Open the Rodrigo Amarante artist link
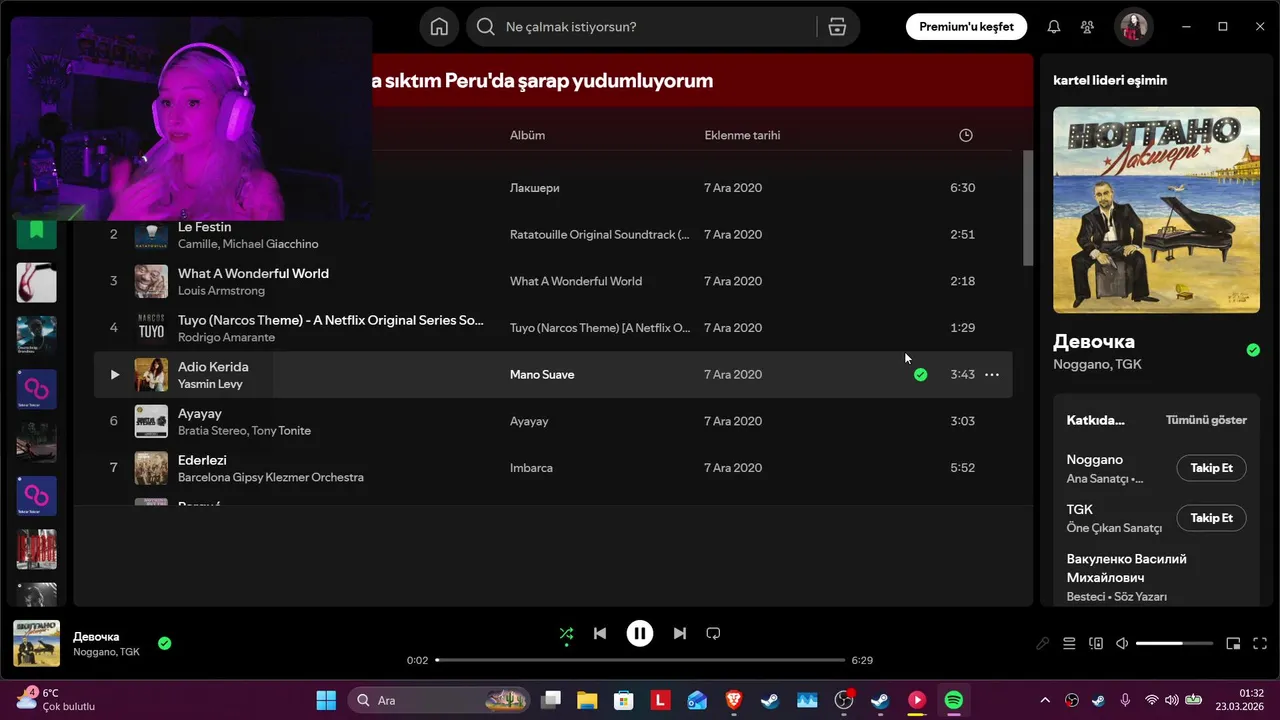1280x720 pixels. coord(226,338)
